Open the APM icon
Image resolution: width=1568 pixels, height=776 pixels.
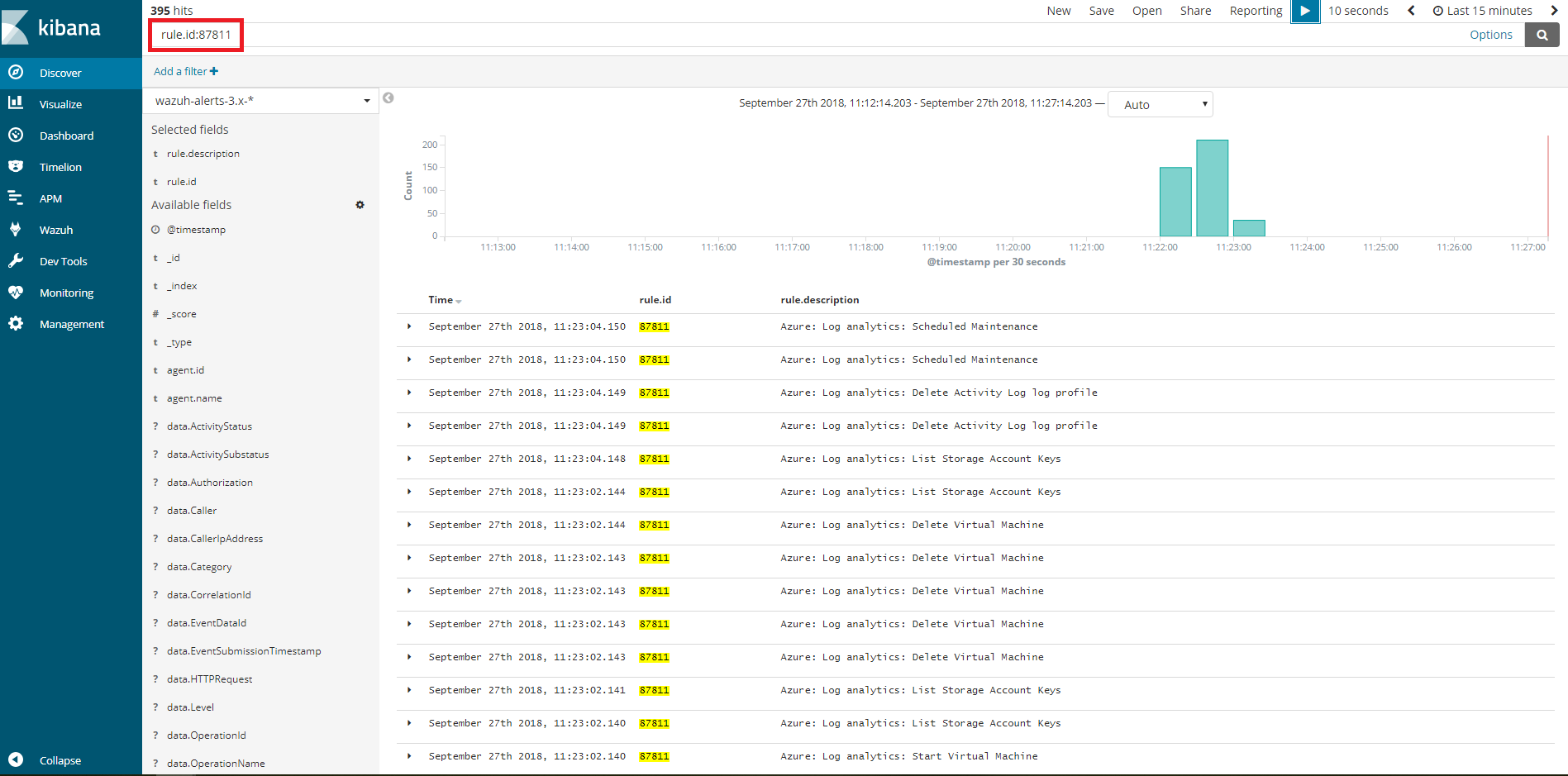(x=16, y=198)
